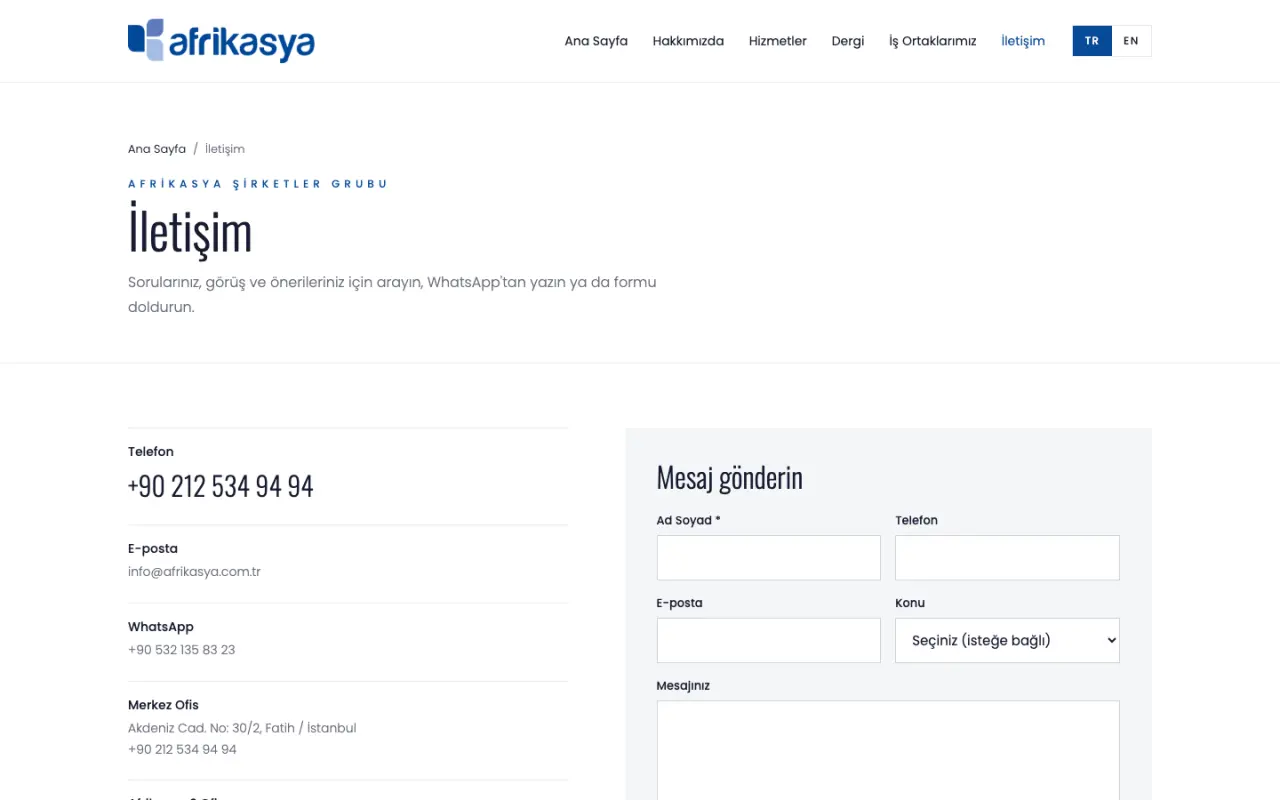Click WhatsApp number +90 532 135 83 23
The height and width of the screenshot is (800, 1280).
point(181,650)
